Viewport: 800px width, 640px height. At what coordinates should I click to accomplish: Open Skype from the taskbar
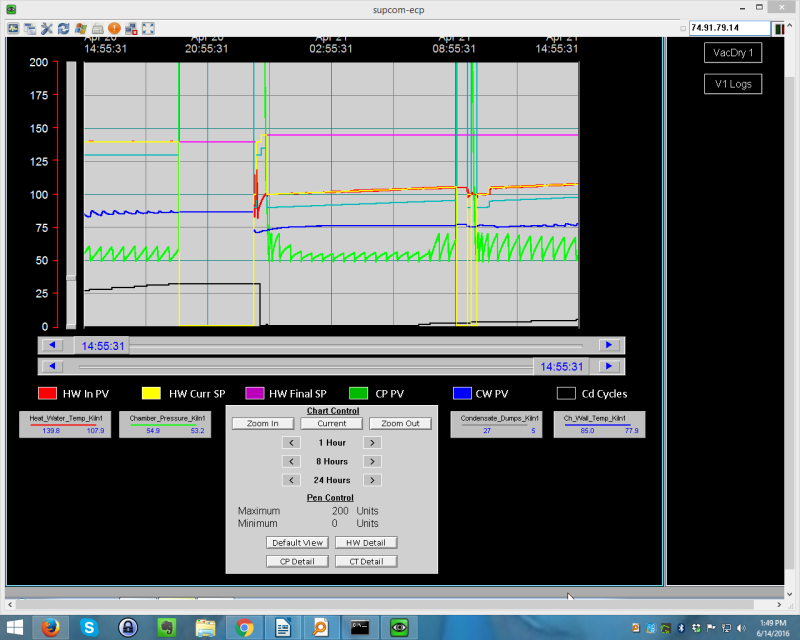89,627
